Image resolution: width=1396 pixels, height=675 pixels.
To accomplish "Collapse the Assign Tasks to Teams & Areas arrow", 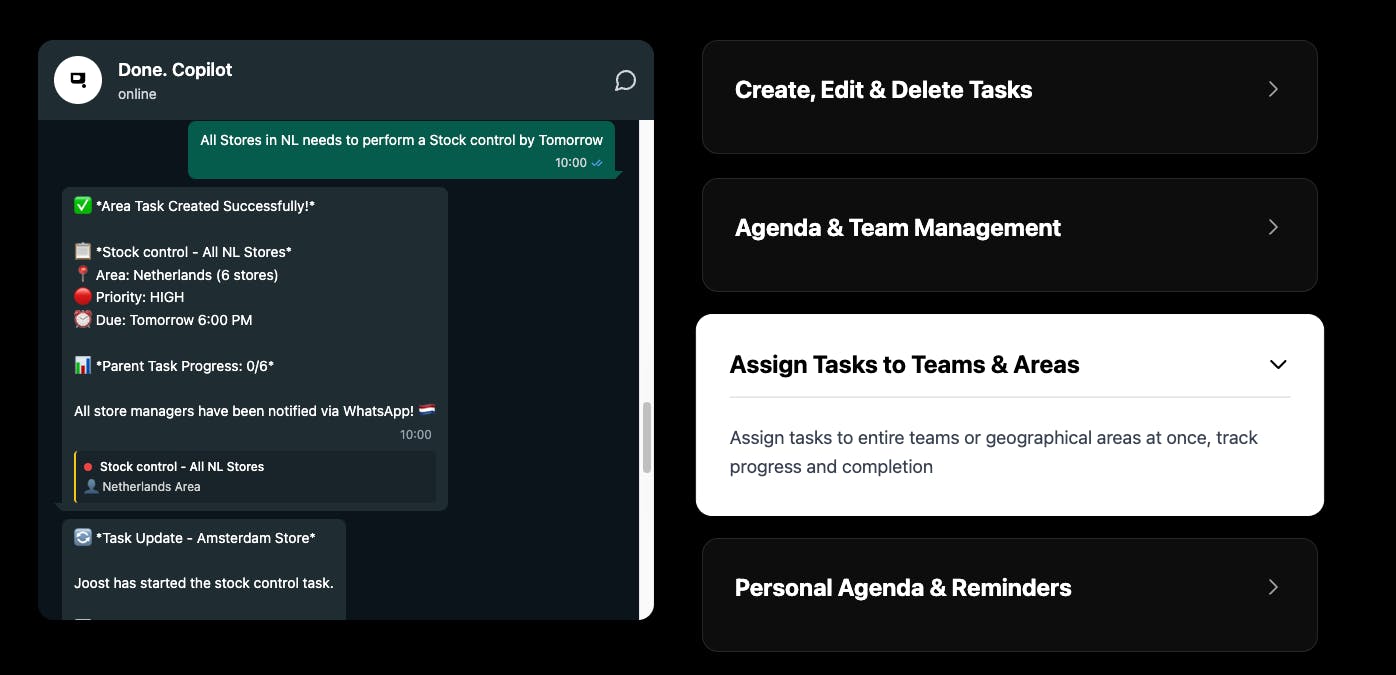I will tap(1278, 364).
